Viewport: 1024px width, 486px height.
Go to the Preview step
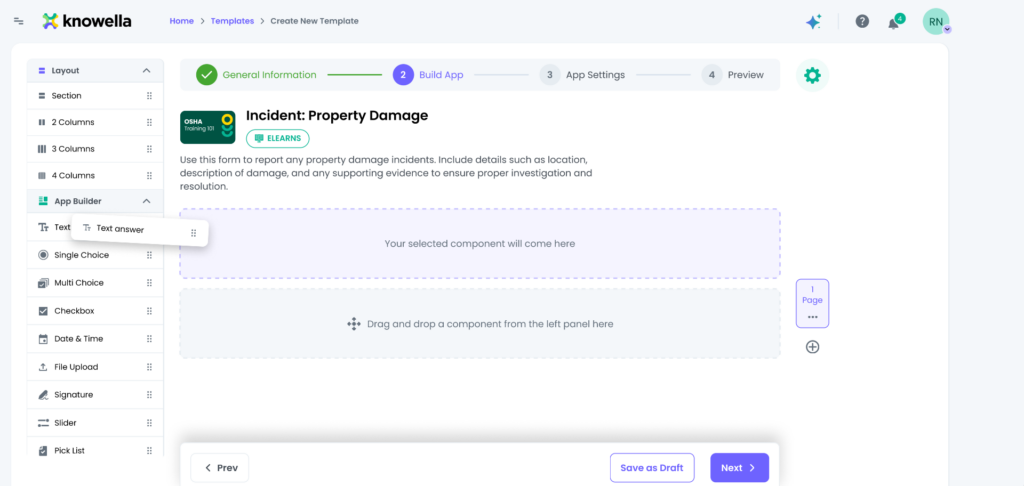(733, 75)
